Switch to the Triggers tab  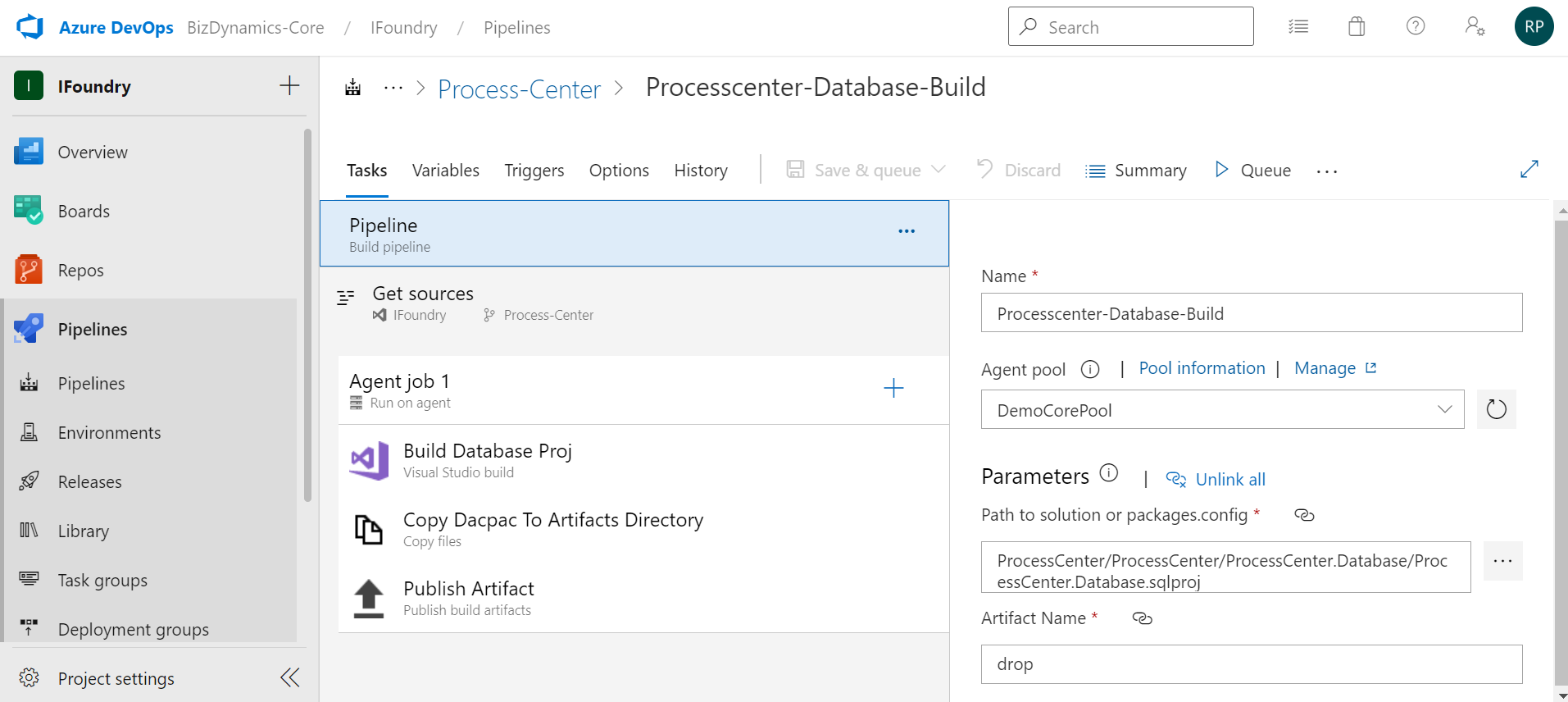point(534,171)
